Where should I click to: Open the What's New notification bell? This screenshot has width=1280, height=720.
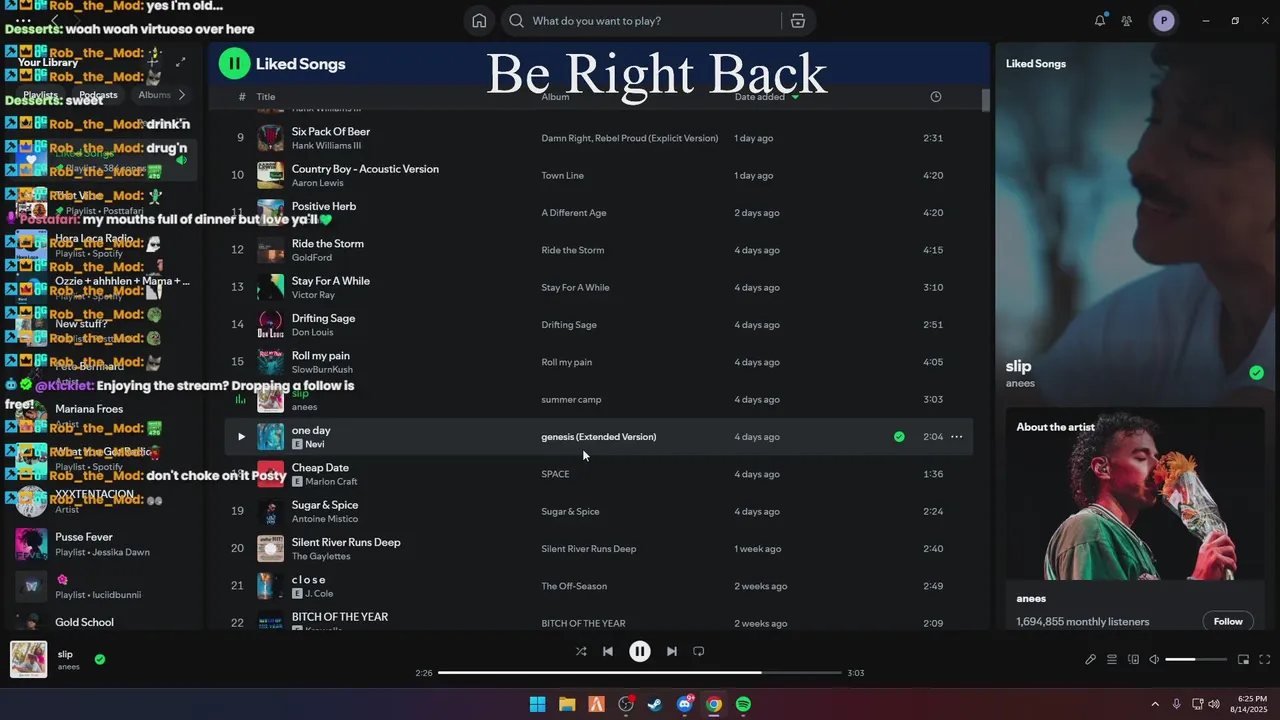pos(1100,20)
